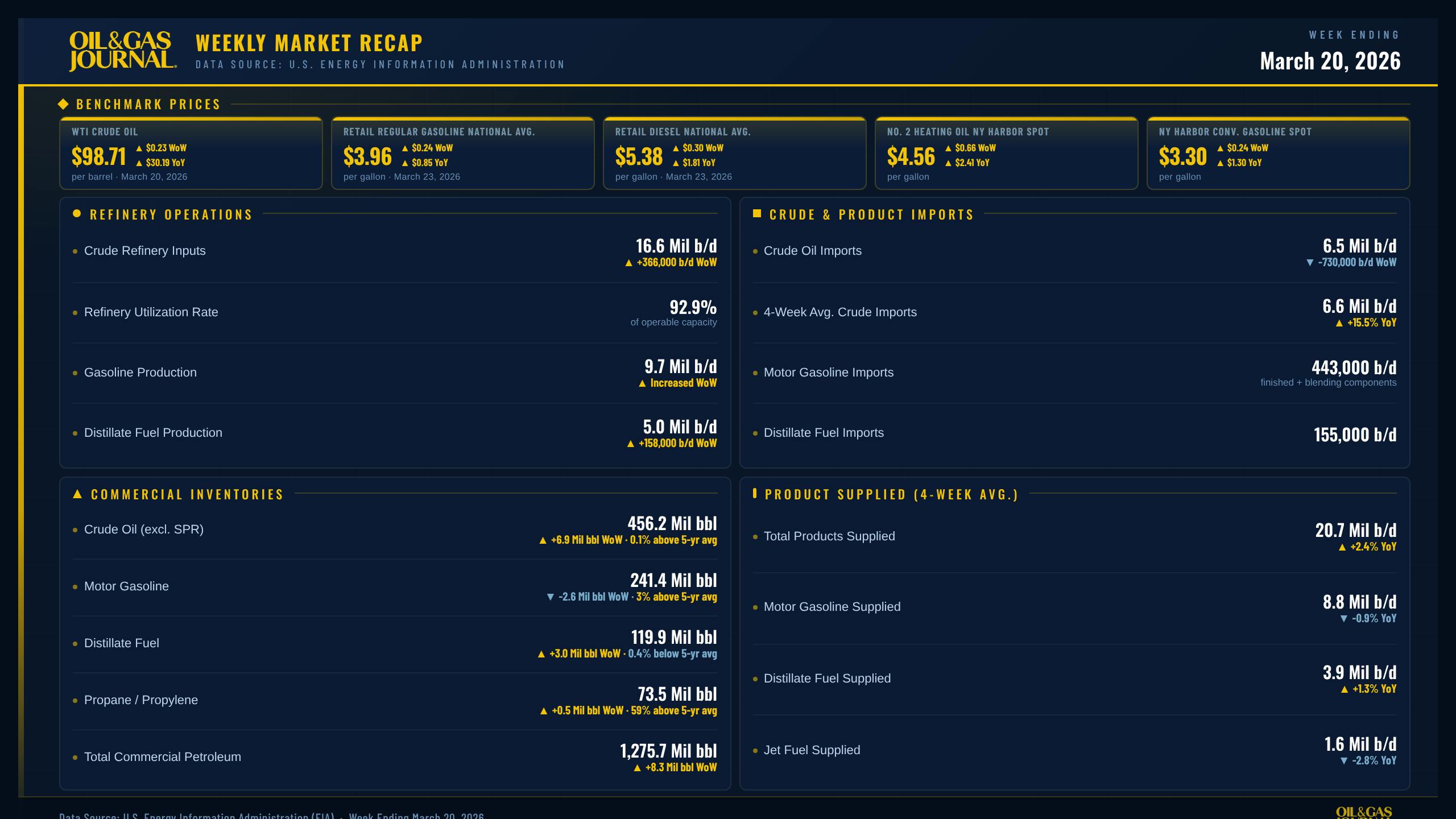Click the triangle icon beside Commercial Inventories
1456x819 pixels.
tap(78, 494)
